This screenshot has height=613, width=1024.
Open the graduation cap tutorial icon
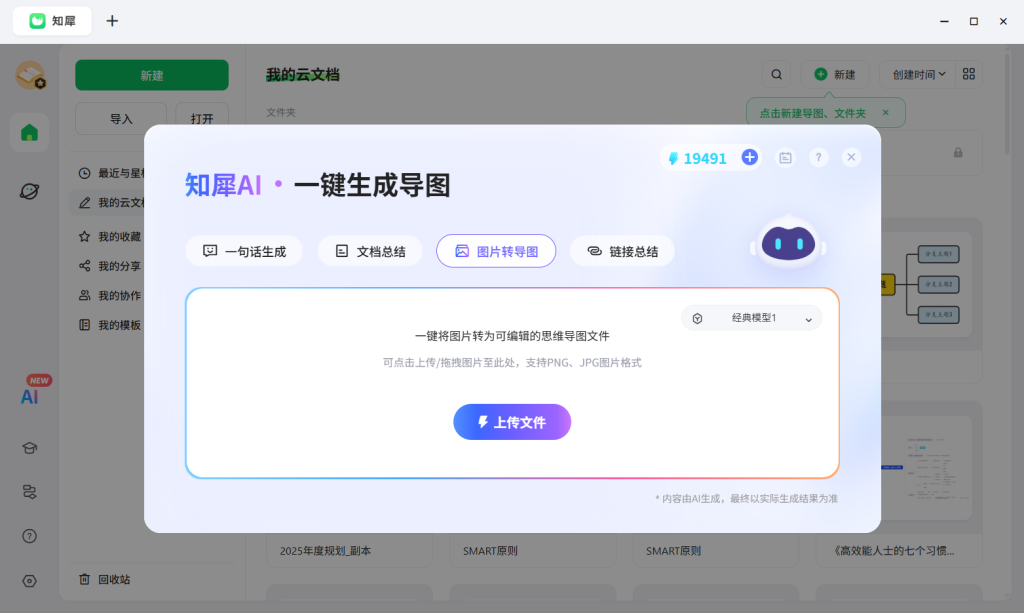(29, 448)
